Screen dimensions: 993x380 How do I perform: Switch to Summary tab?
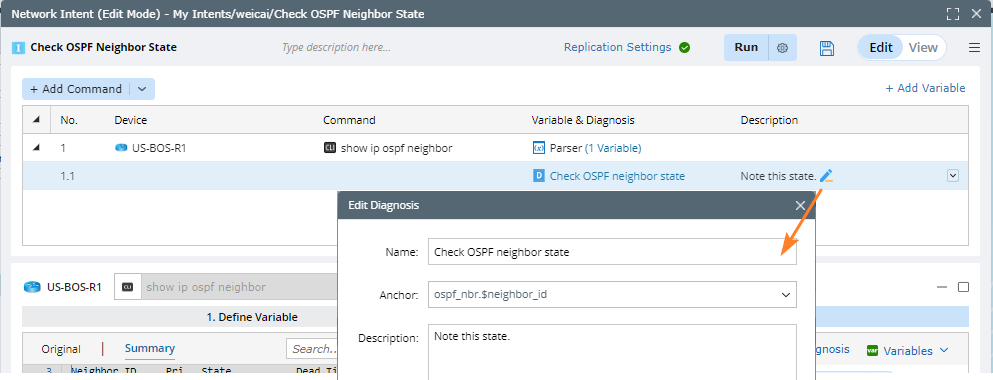150,348
